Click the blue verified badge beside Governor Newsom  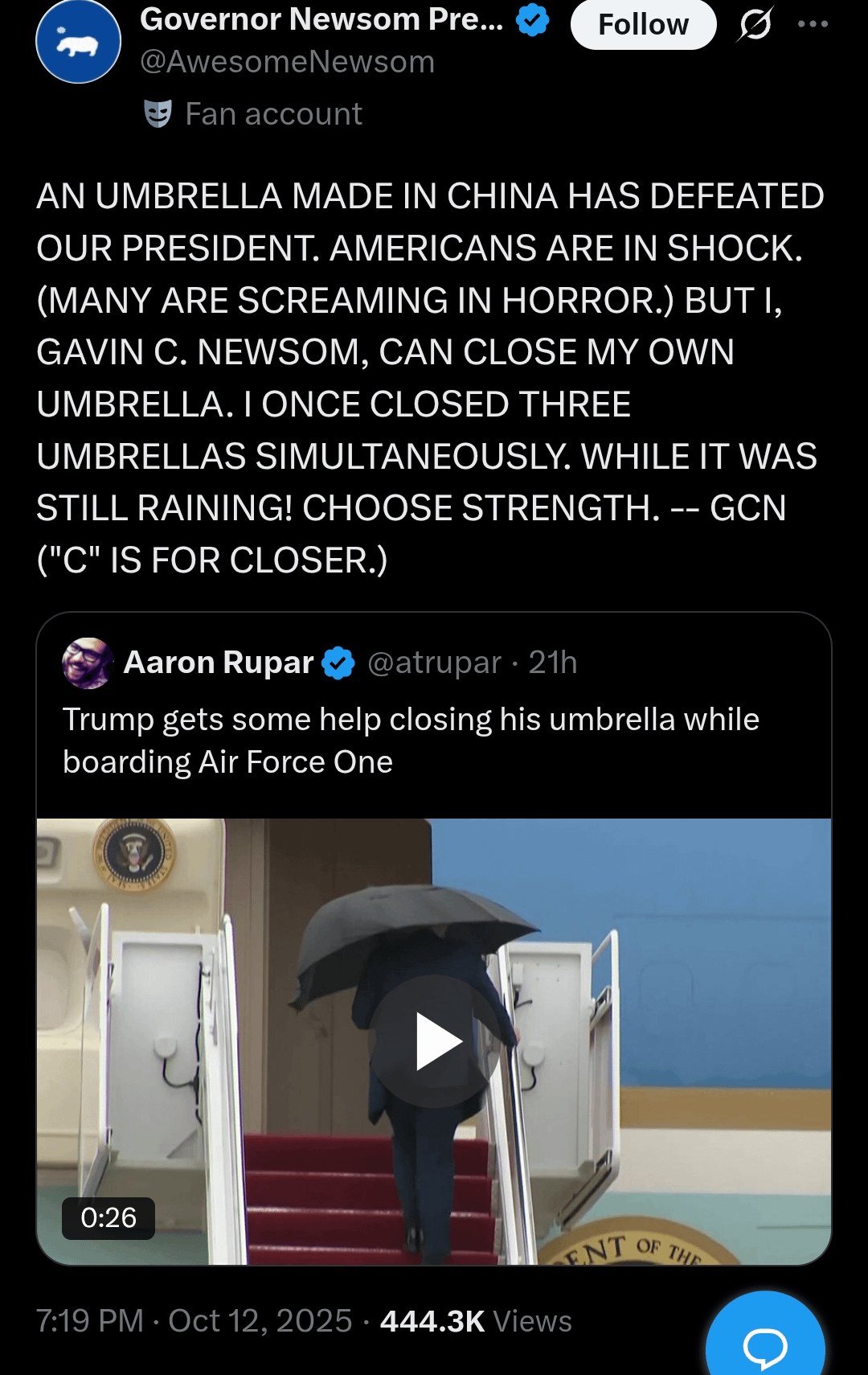click(532, 20)
